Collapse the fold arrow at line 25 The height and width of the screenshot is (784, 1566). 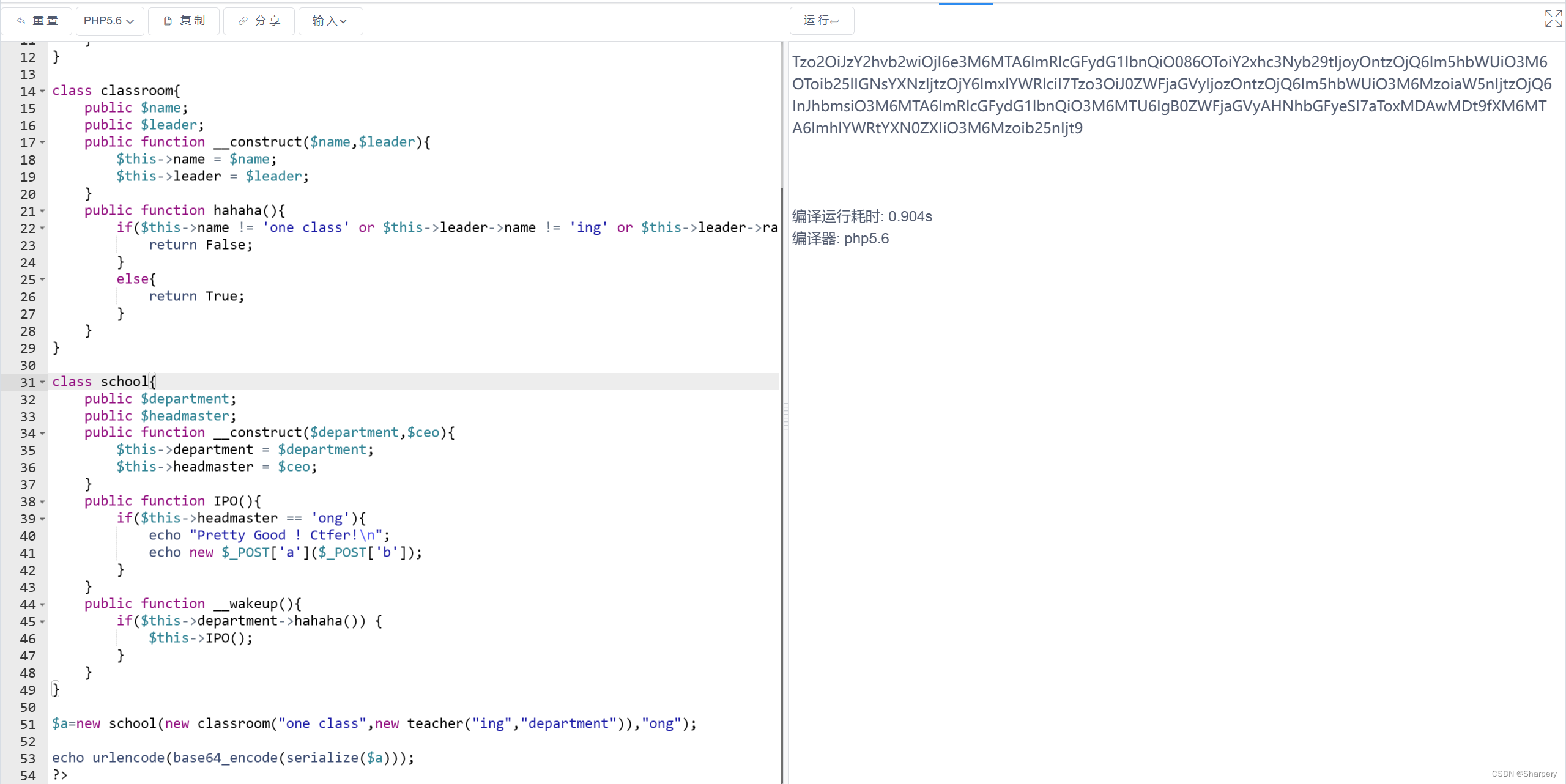pos(42,279)
